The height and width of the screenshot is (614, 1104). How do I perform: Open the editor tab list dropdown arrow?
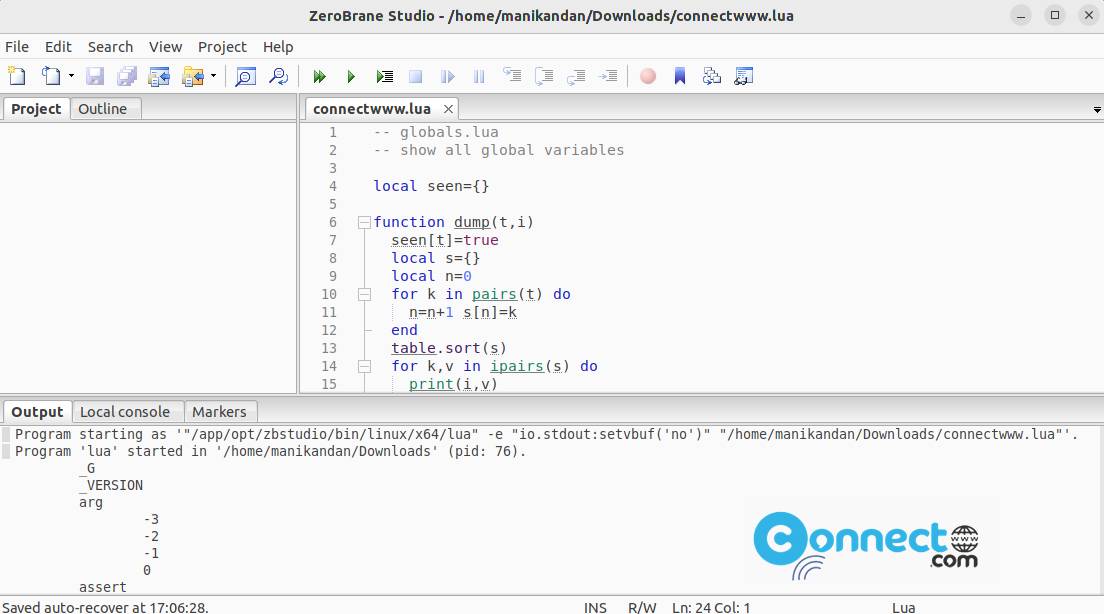point(1097,109)
